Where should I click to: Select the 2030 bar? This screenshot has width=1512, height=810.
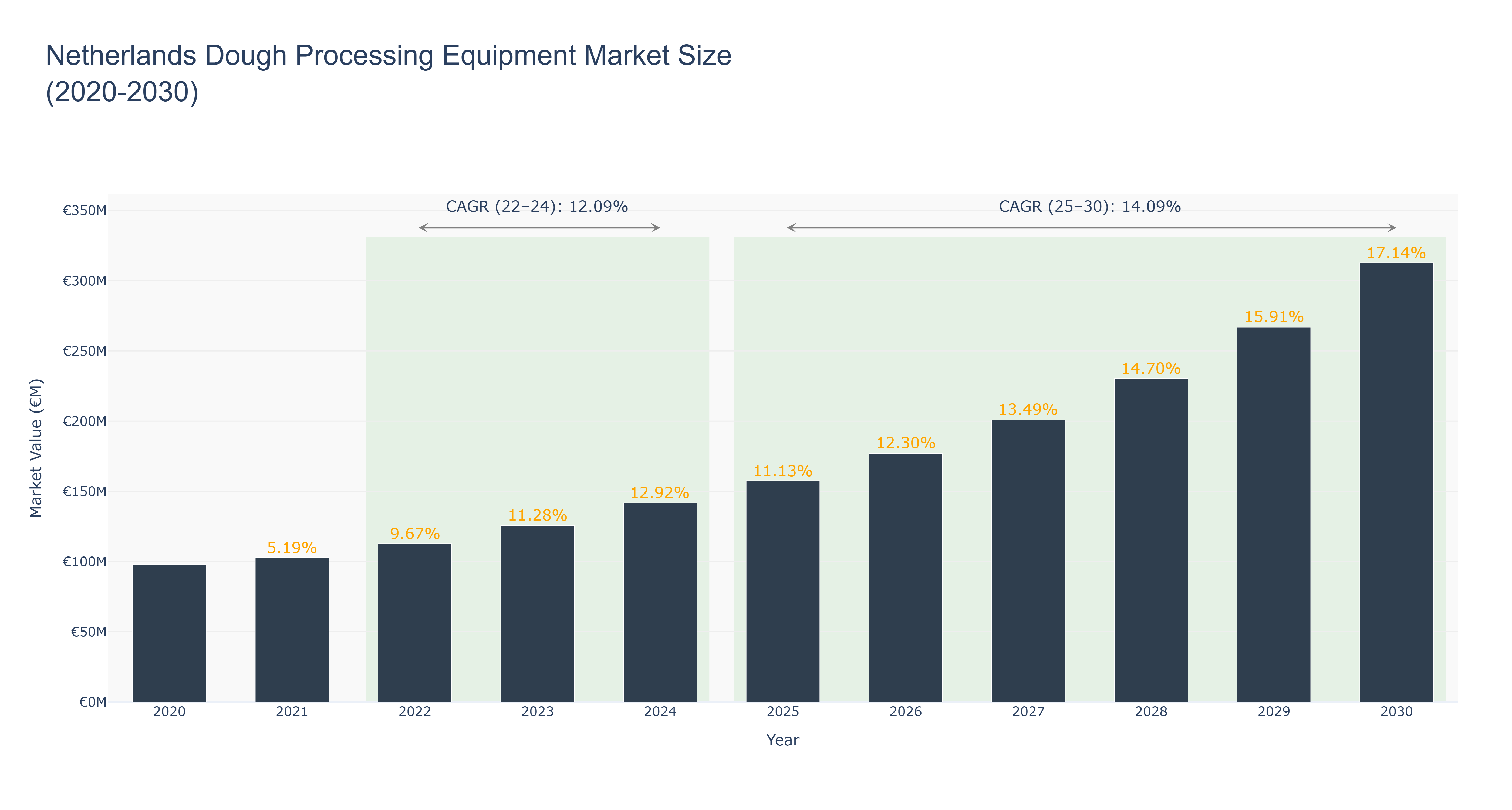click(x=1396, y=482)
